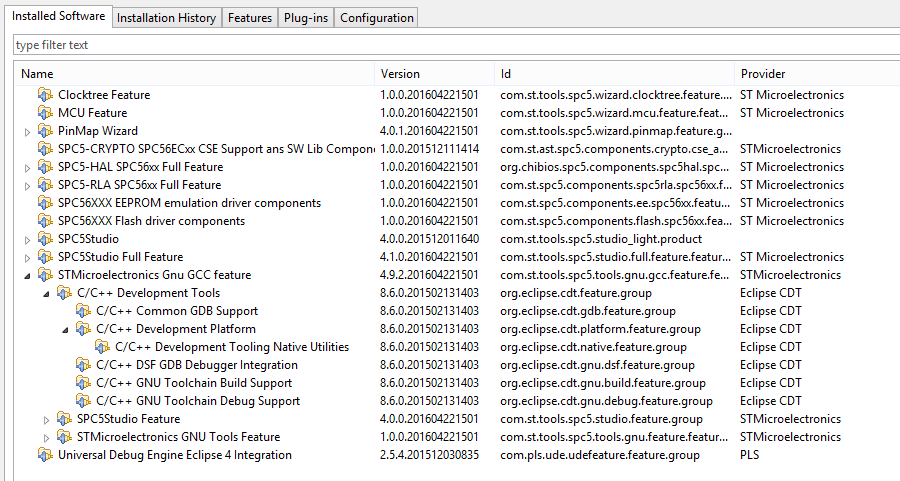This screenshot has height=481, width=900.
Task: Click the com.st.tools.spc5.studio_light.product id
Action: click(601, 239)
